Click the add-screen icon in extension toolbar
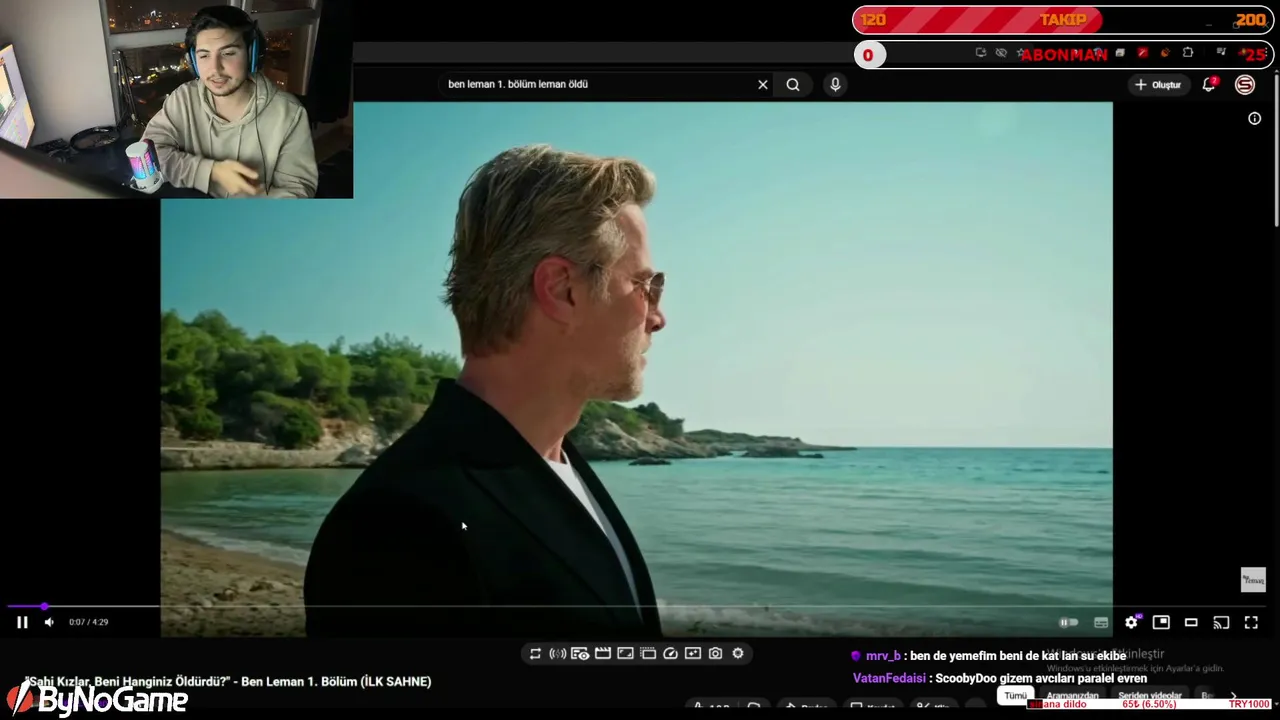 tap(693, 653)
